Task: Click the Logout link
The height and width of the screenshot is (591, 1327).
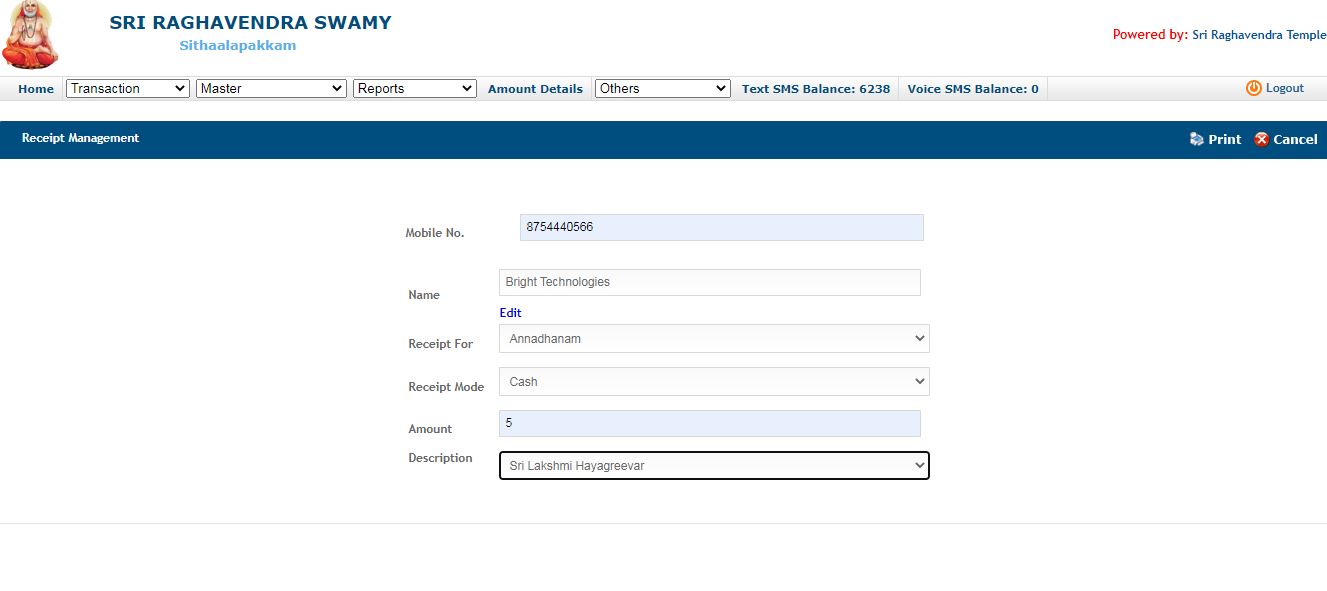Action: pyautogui.click(x=1284, y=88)
